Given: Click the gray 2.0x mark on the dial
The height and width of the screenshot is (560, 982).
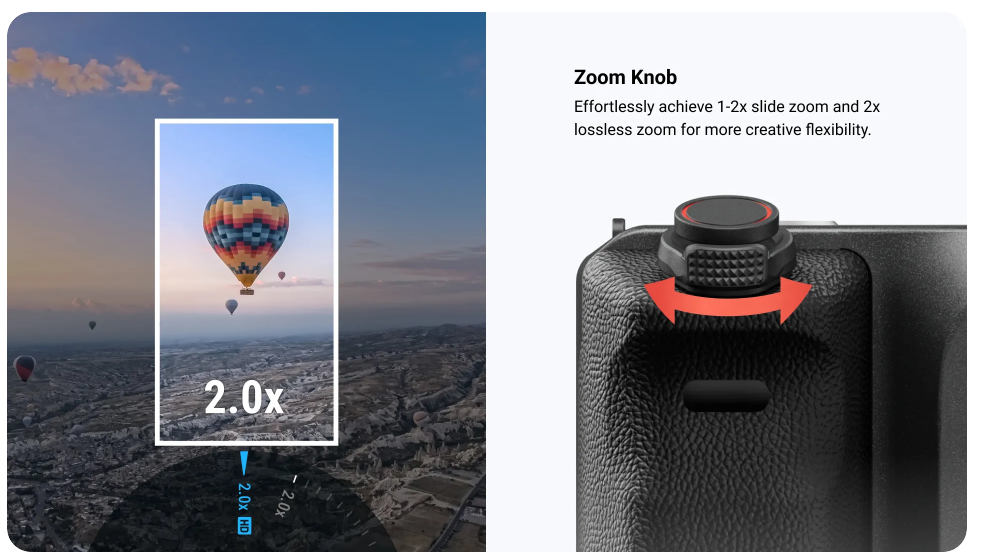Looking at the screenshot, I should 284,503.
